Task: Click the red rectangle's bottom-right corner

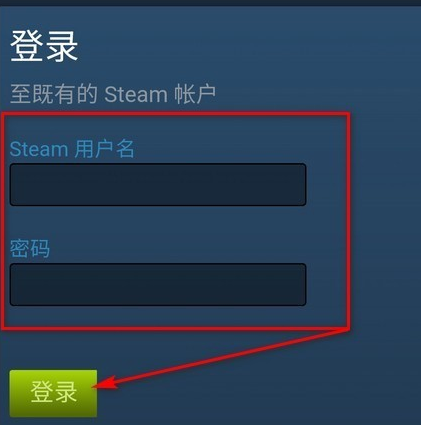Action: (347, 328)
